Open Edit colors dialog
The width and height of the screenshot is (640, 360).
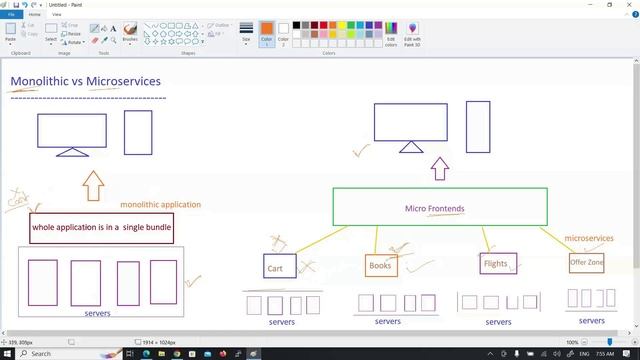pos(391,34)
